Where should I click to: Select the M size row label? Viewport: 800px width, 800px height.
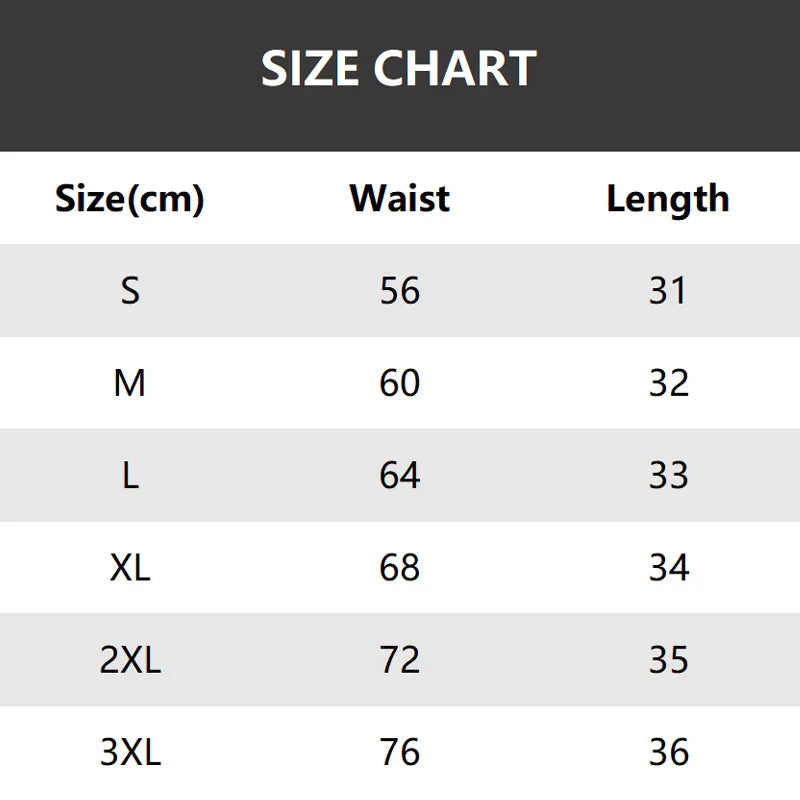[x=130, y=383]
